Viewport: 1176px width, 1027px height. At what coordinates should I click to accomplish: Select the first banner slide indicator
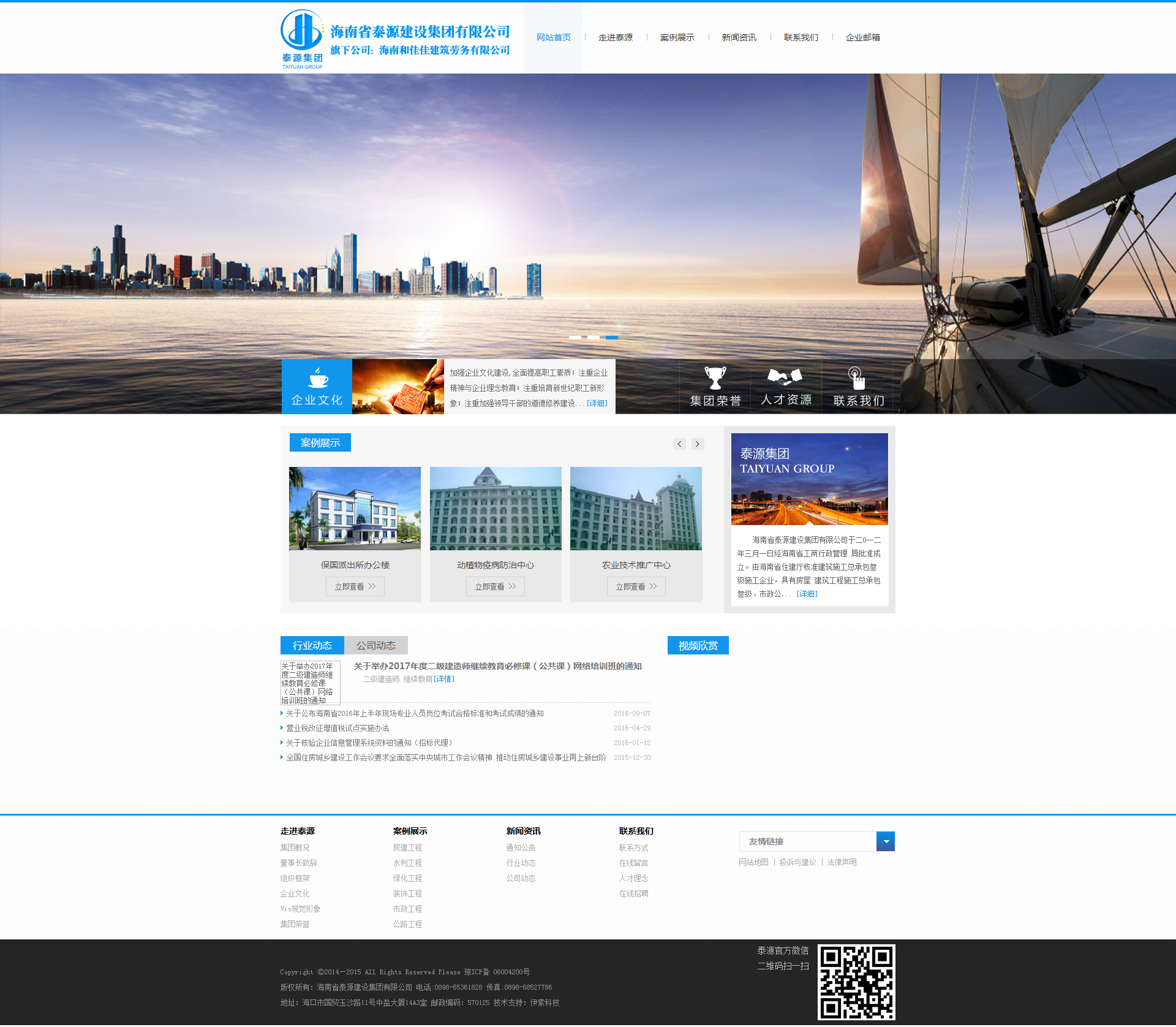coord(575,338)
